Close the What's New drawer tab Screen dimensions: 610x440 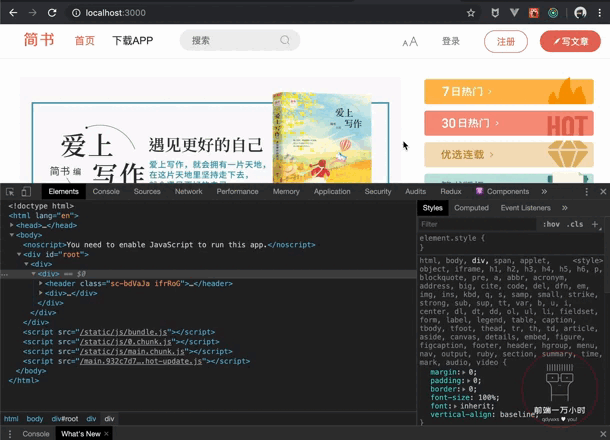pos(106,433)
